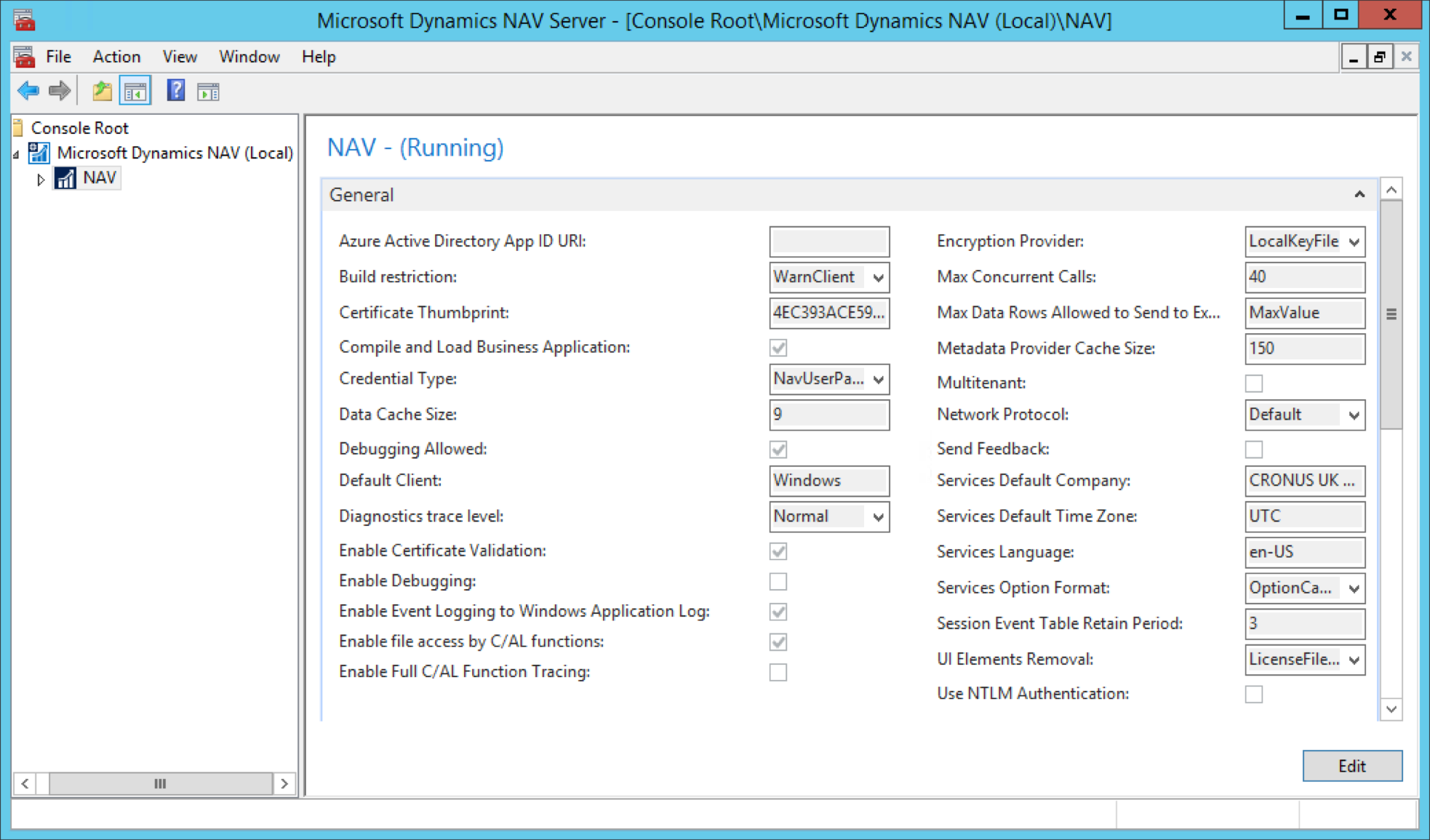Image resolution: width=1430 pixels, height=840 pixels.
Task: Click the Metadata Provider Cache Size field
Action: (x=1305, y=348)
